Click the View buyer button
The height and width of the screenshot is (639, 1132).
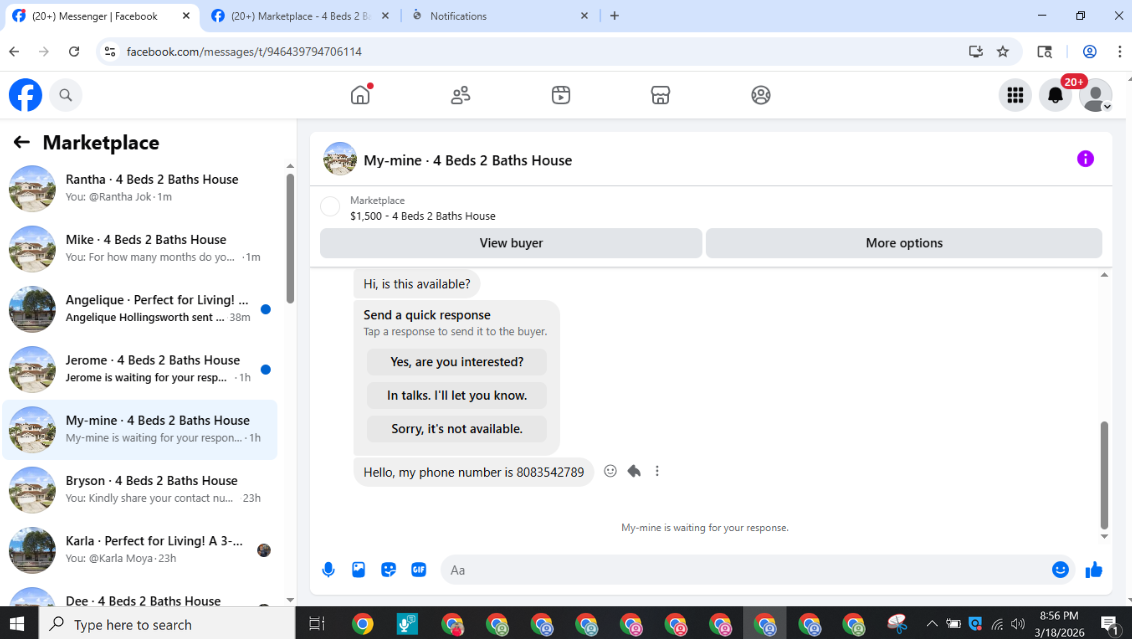click(511, 243)
